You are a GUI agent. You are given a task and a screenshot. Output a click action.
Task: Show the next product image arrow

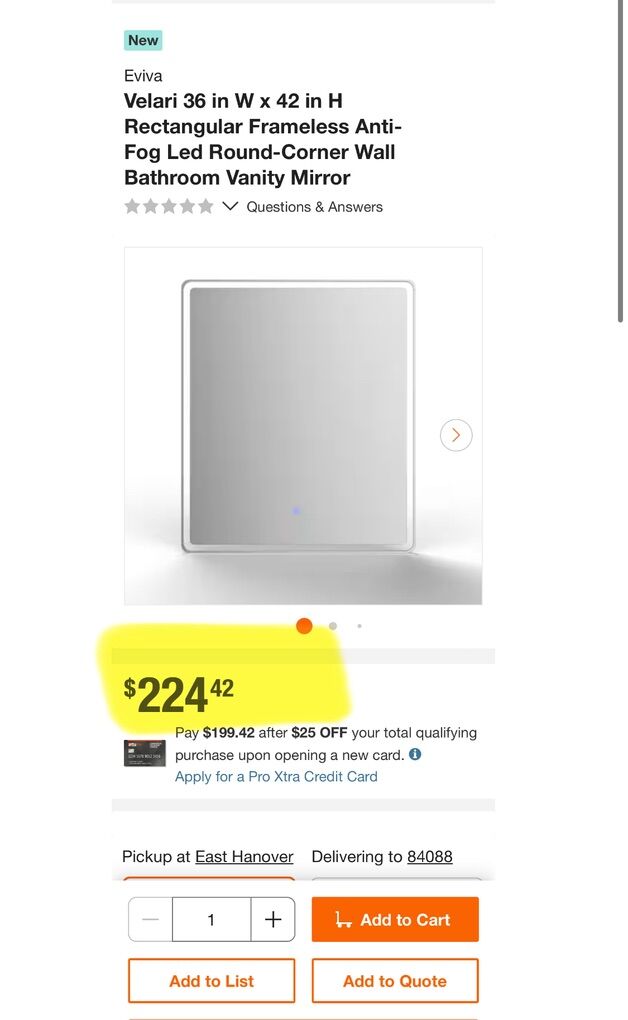pyautogui.click(x=456, y=435)
